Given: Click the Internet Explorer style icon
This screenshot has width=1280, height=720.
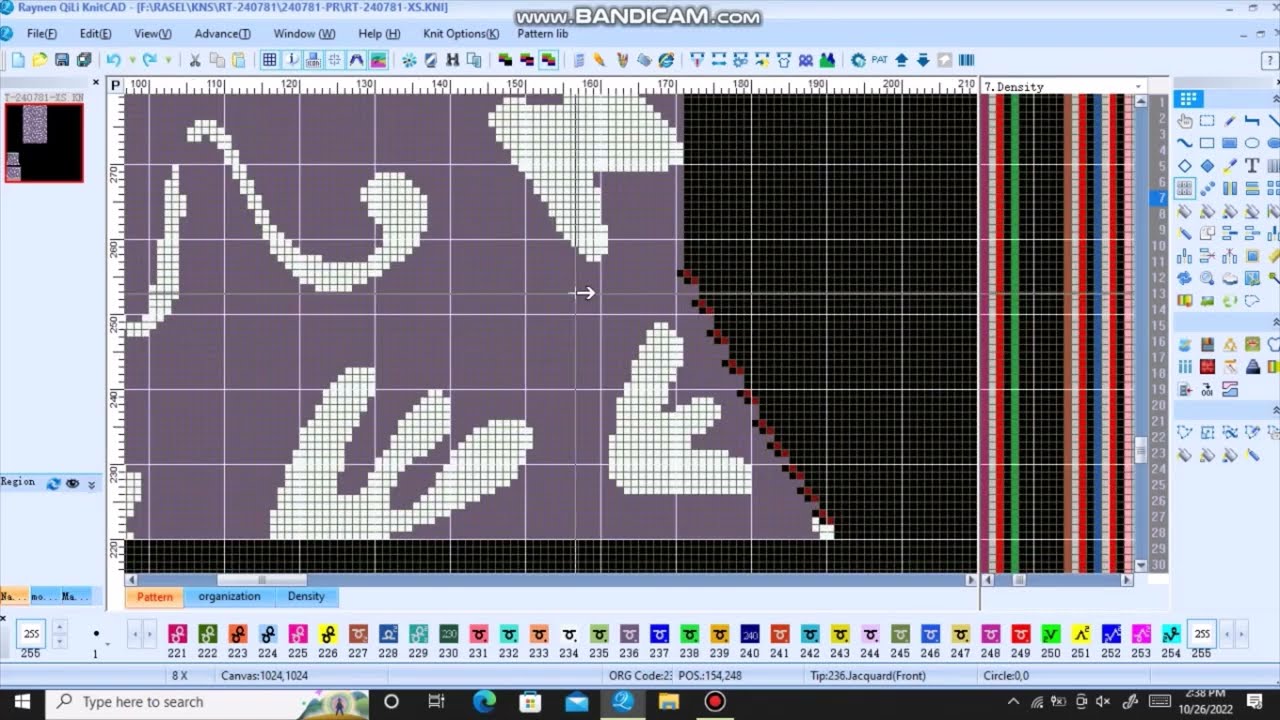Looking at the screenshot, I should [x=666, y=60].
